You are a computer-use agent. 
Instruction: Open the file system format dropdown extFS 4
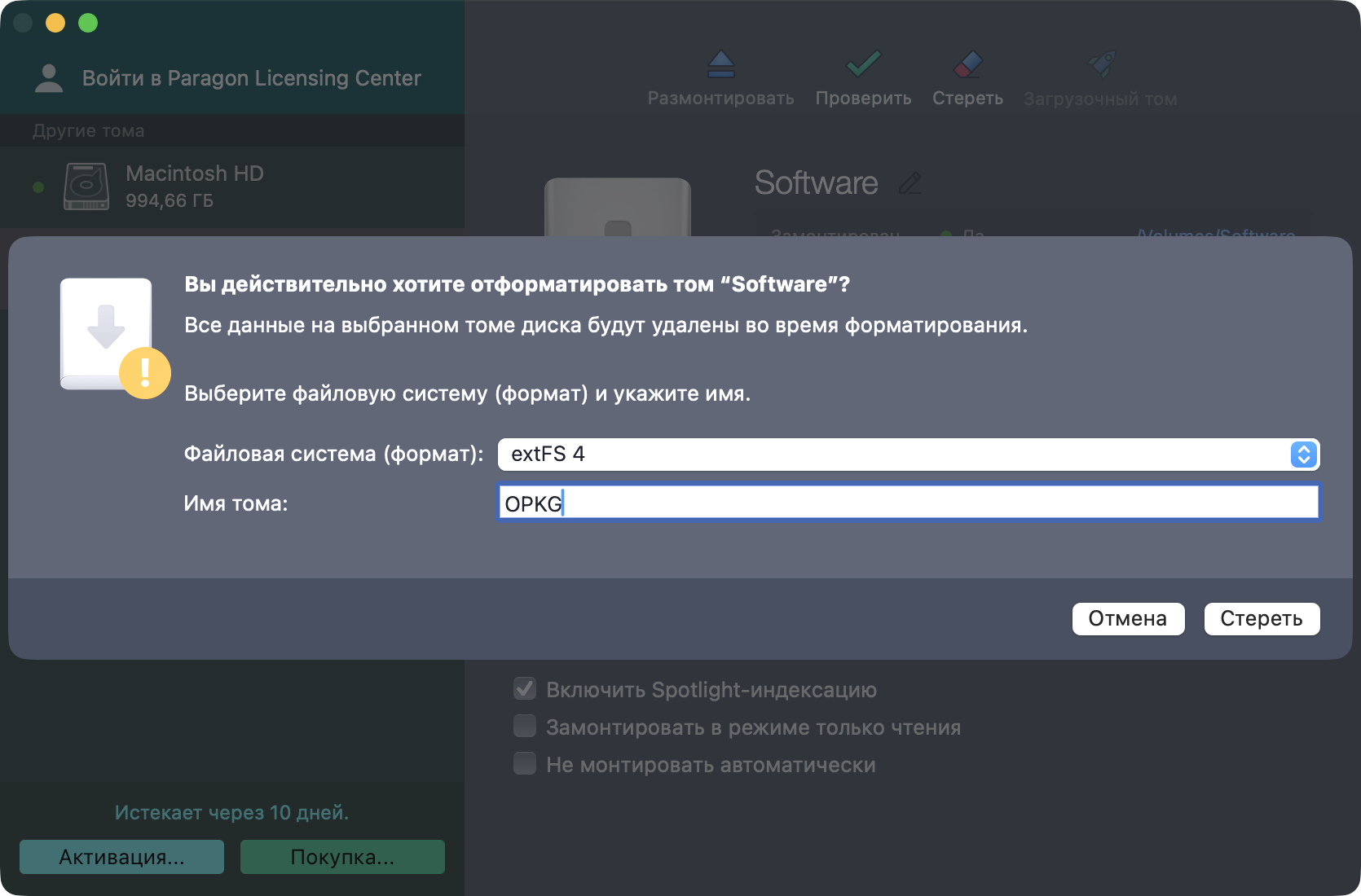click(909, 455)
